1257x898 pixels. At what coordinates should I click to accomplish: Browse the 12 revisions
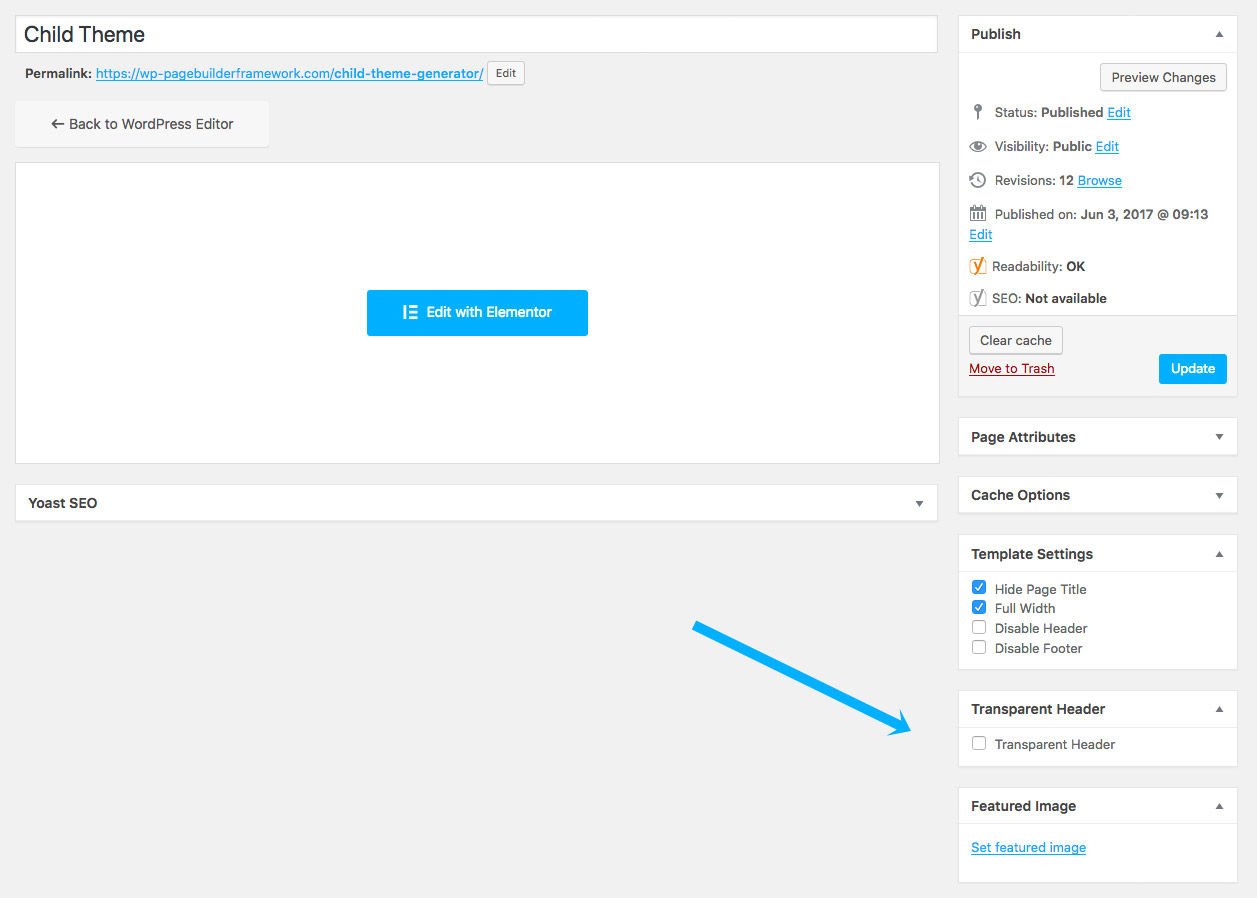coord(1099,180)
